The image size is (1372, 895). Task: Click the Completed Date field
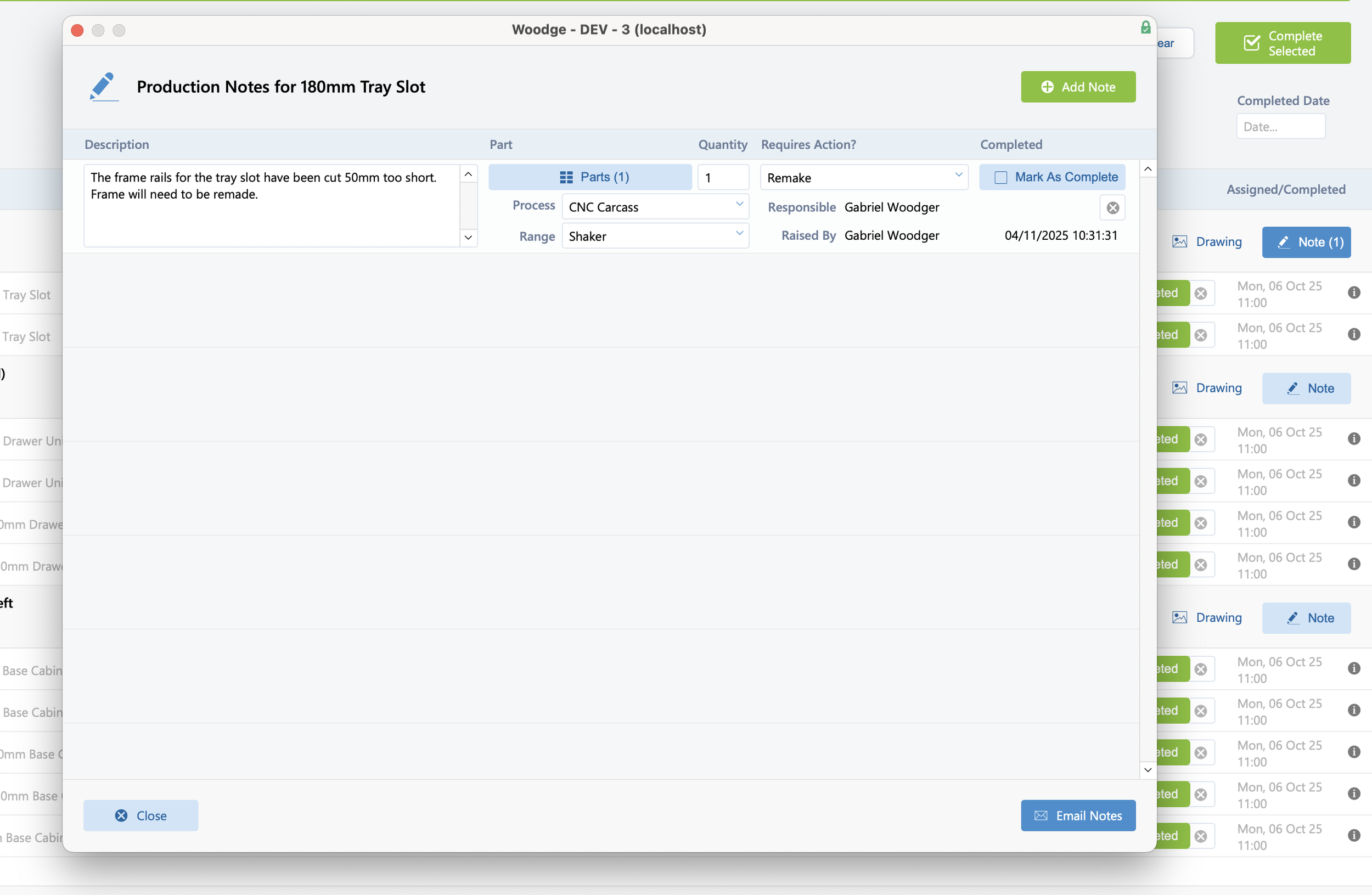pyautogui.click(x=1280, y=127)
